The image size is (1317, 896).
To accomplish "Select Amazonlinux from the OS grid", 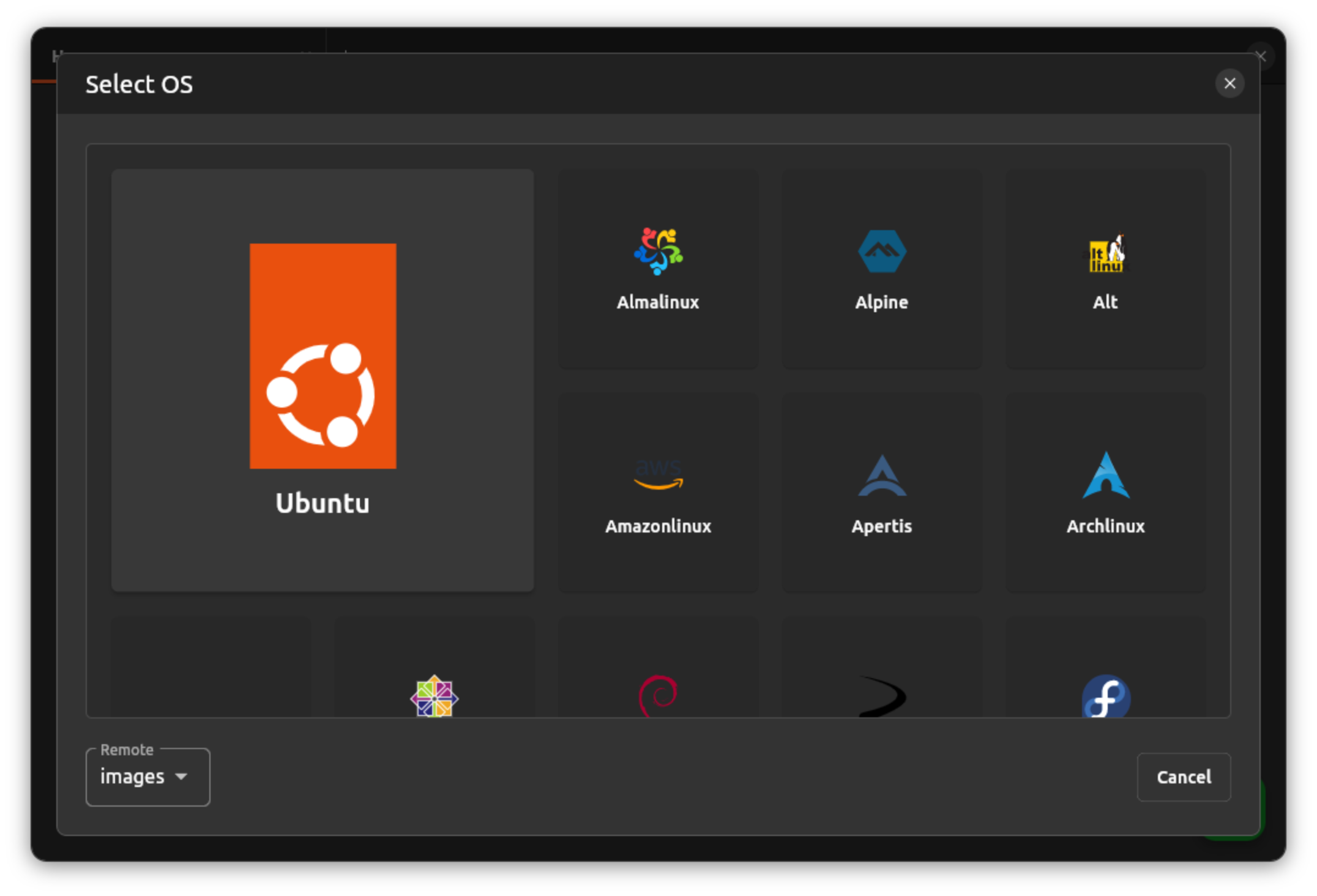I will 657,491.
